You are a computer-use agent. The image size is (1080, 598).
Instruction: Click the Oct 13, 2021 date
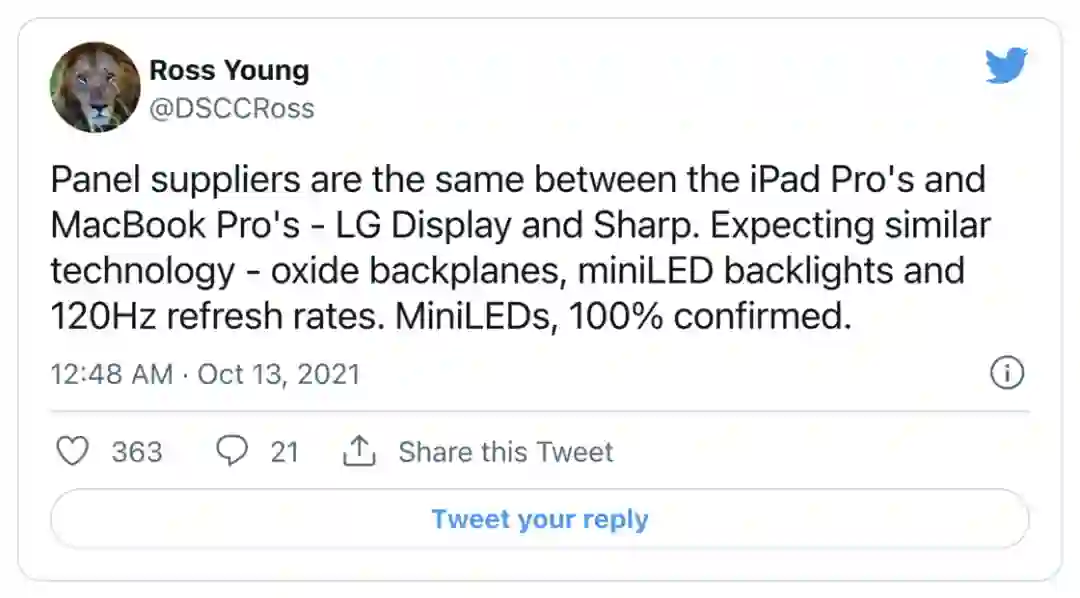(279, 374)
